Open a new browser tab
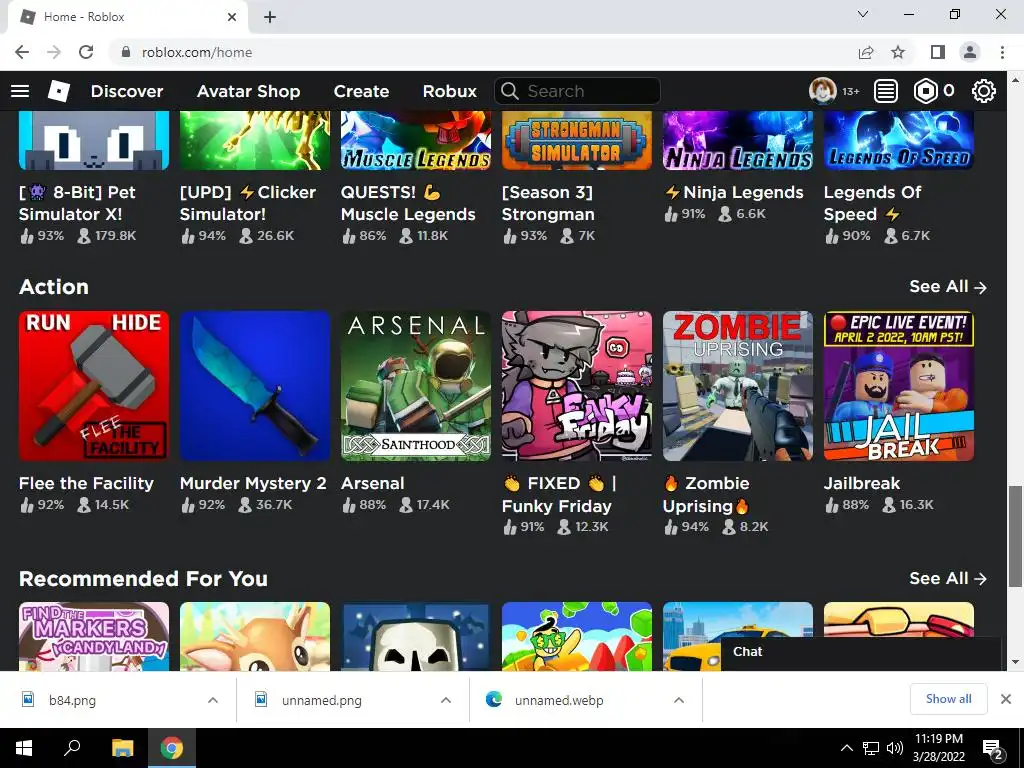This screenshot has height=768, width=1024. [x=270, y=17]
